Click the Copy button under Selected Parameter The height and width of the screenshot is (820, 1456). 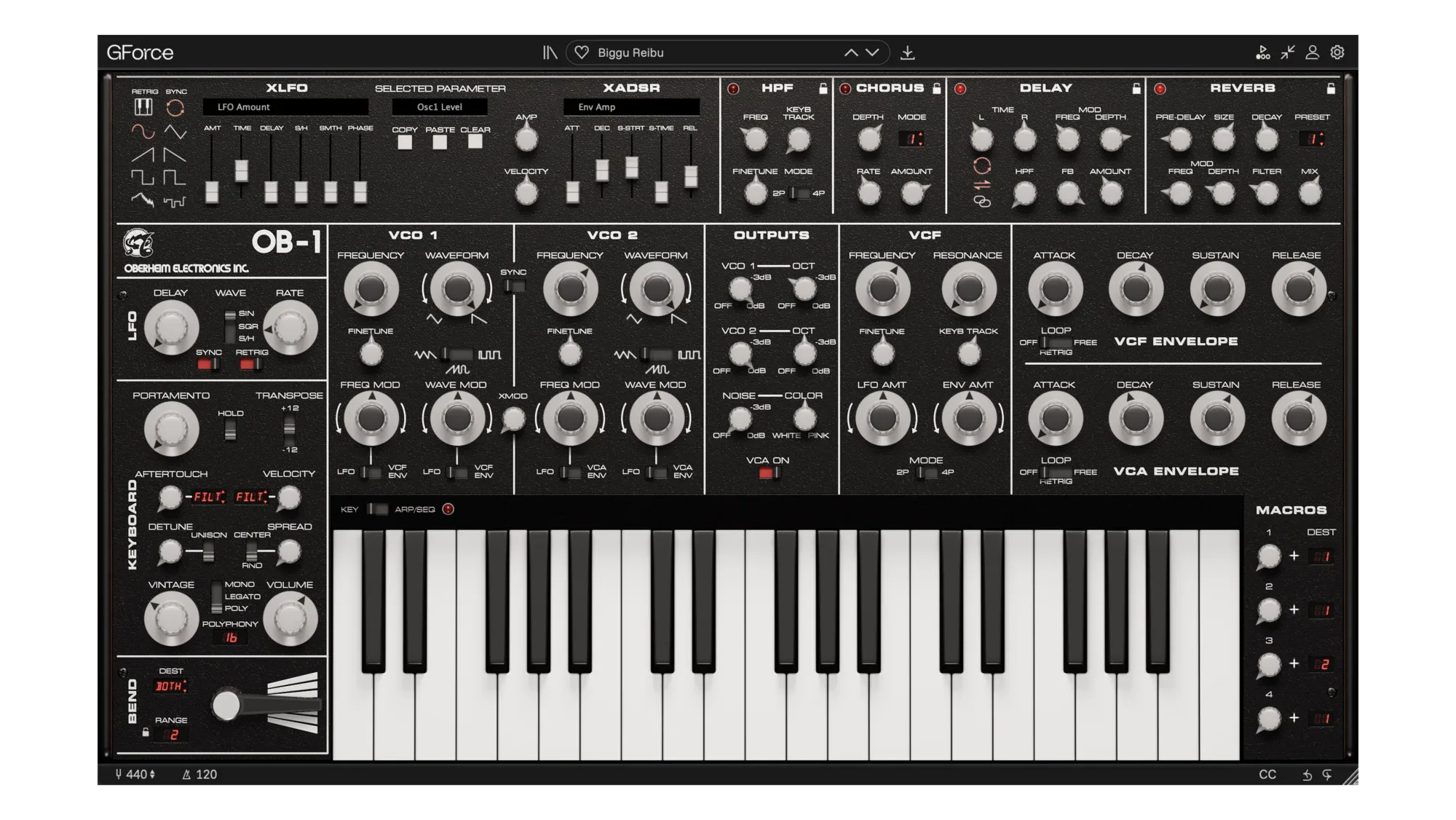405,142
